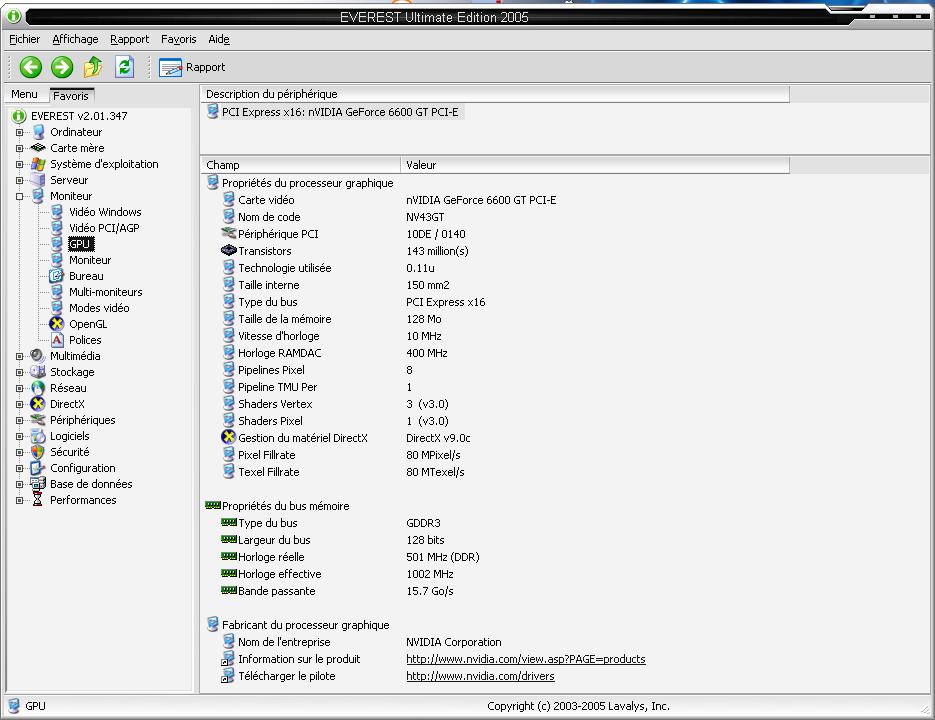The height and width of the screenshot is (720, 935).
Task: Expand the Système d'exploitation node
Action: pyautogui.click(x=20, y=164)
